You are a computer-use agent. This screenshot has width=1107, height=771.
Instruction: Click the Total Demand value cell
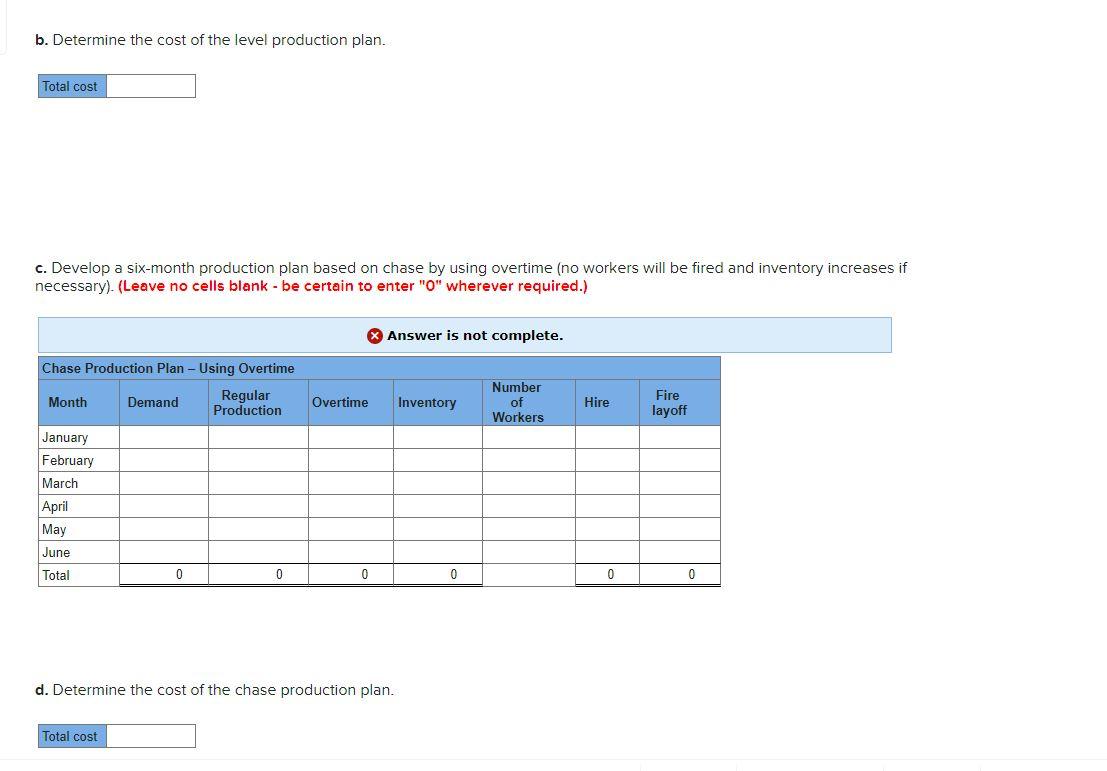point(164,575)
